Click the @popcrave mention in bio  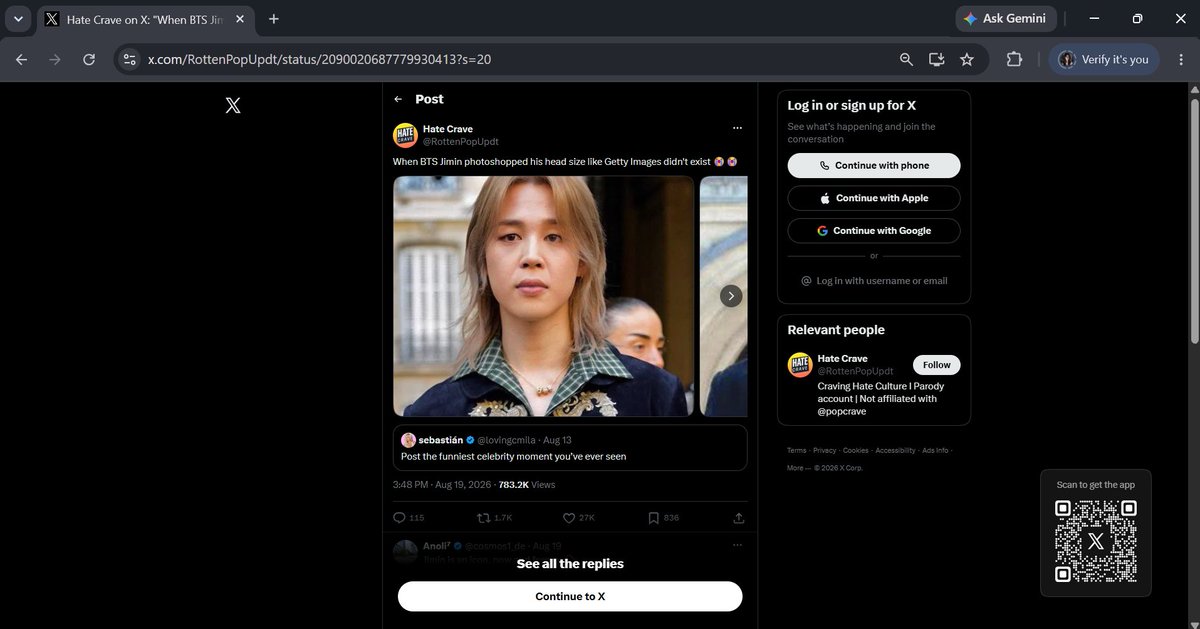(x=844, y=411)
